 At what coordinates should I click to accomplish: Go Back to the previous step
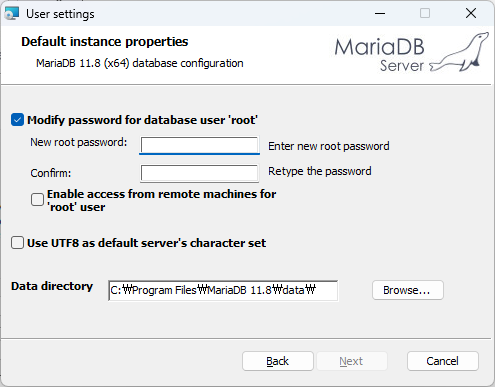tap(278, 361)
